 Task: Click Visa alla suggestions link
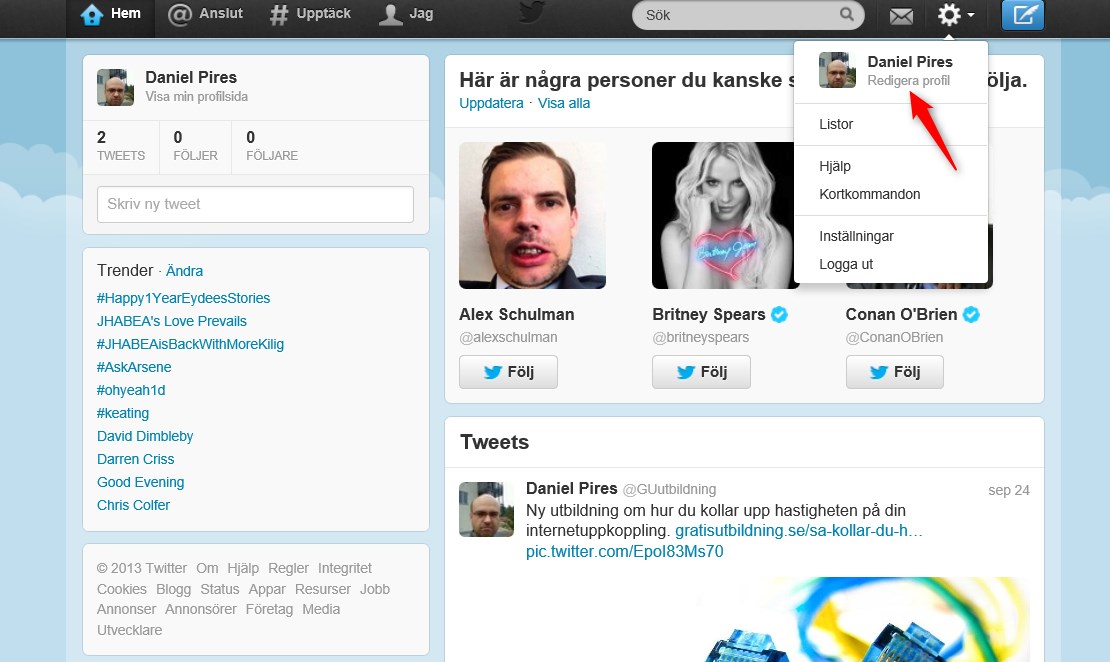(x=563, y=103)
